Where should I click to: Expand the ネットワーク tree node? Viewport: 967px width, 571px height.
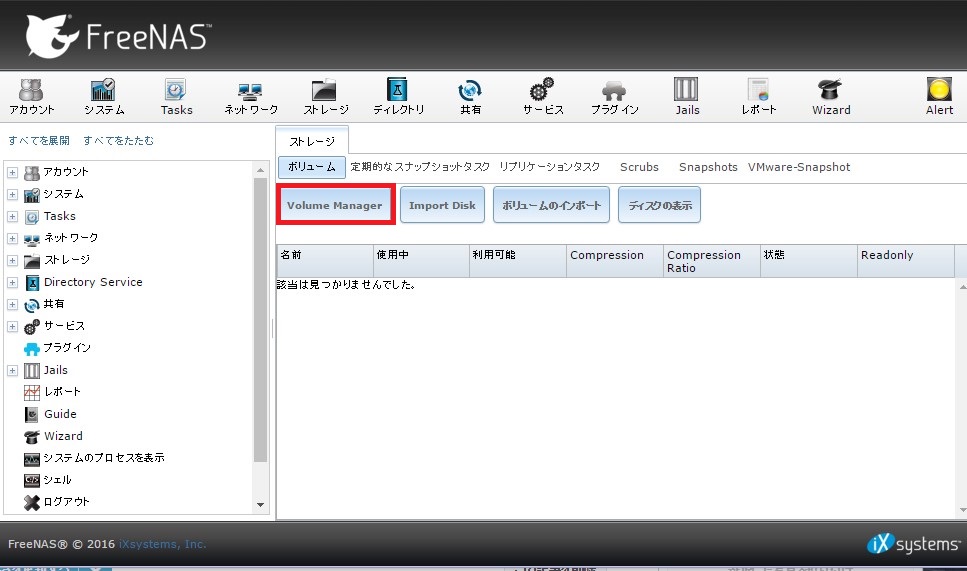[12, 239]
